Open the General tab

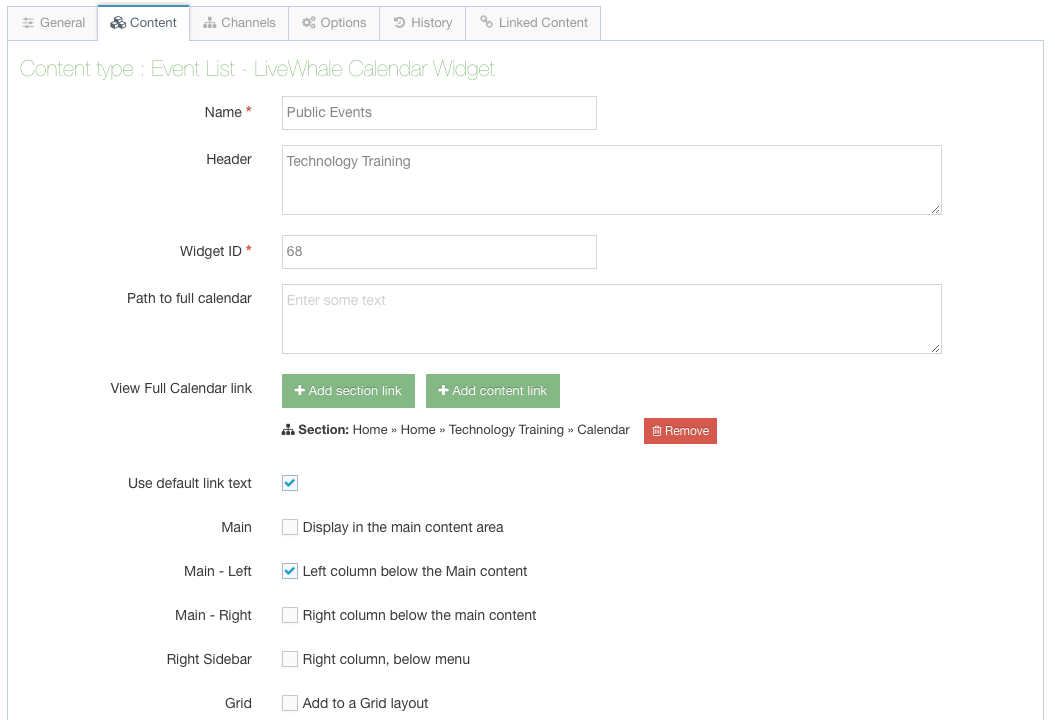(x=53, y=23)
